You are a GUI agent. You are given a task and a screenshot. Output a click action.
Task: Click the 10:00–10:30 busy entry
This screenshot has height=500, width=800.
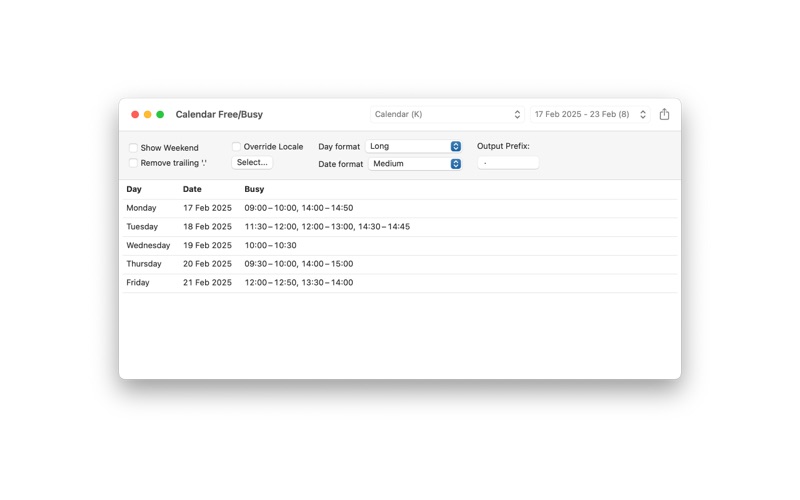(x=270, y=245)
